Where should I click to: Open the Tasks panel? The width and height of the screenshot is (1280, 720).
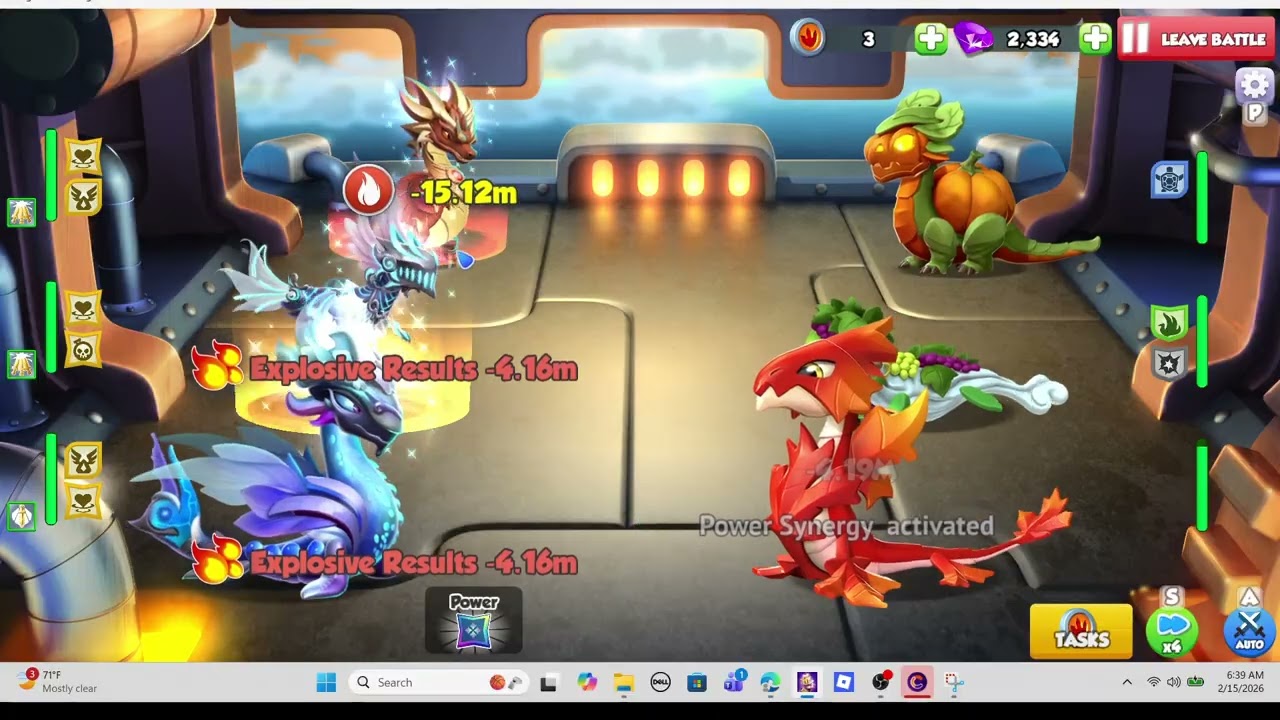(1081, 632)
